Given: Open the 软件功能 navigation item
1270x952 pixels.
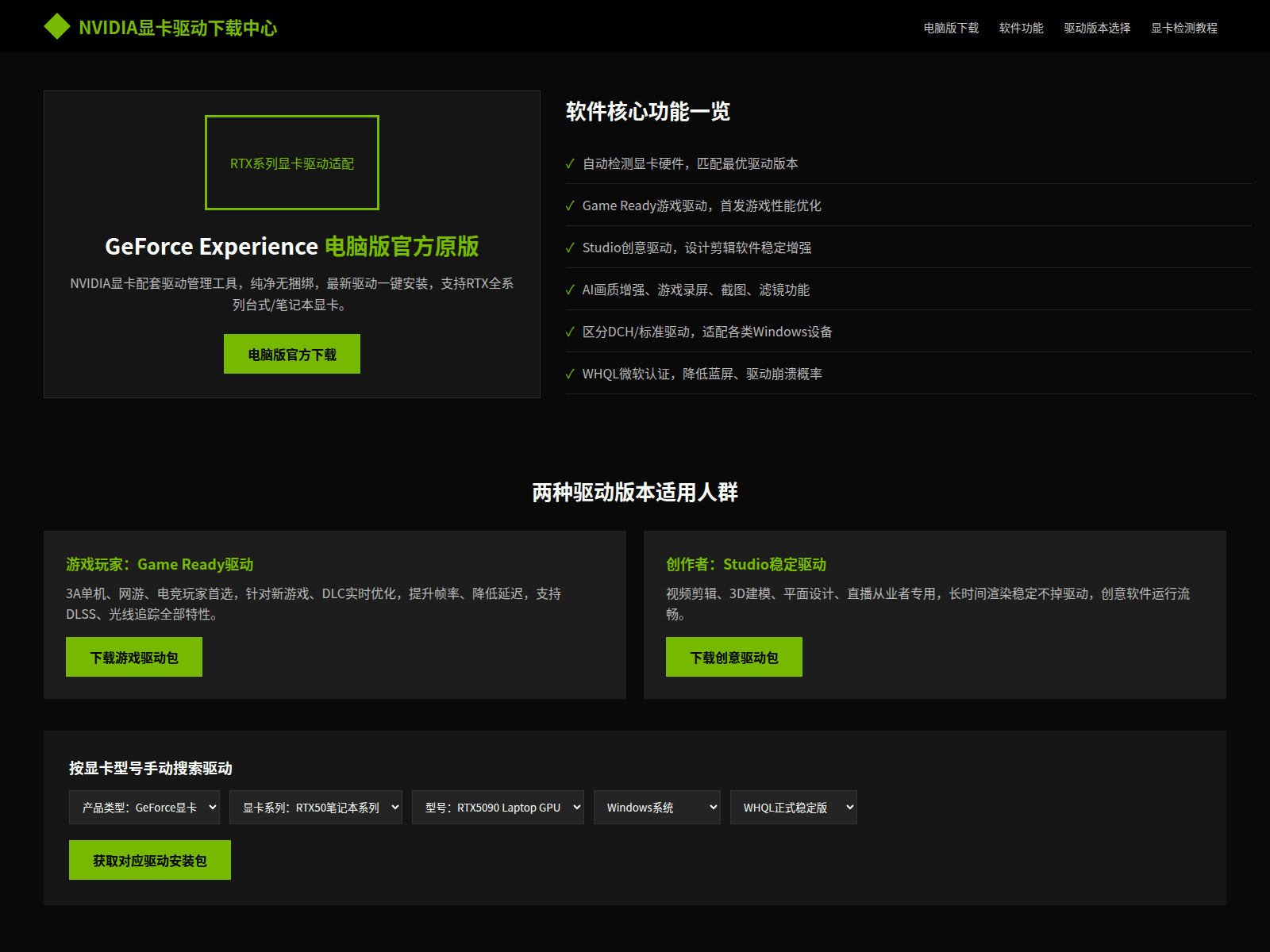Looking at the screenshot, I should click(x=1022, y=28).
